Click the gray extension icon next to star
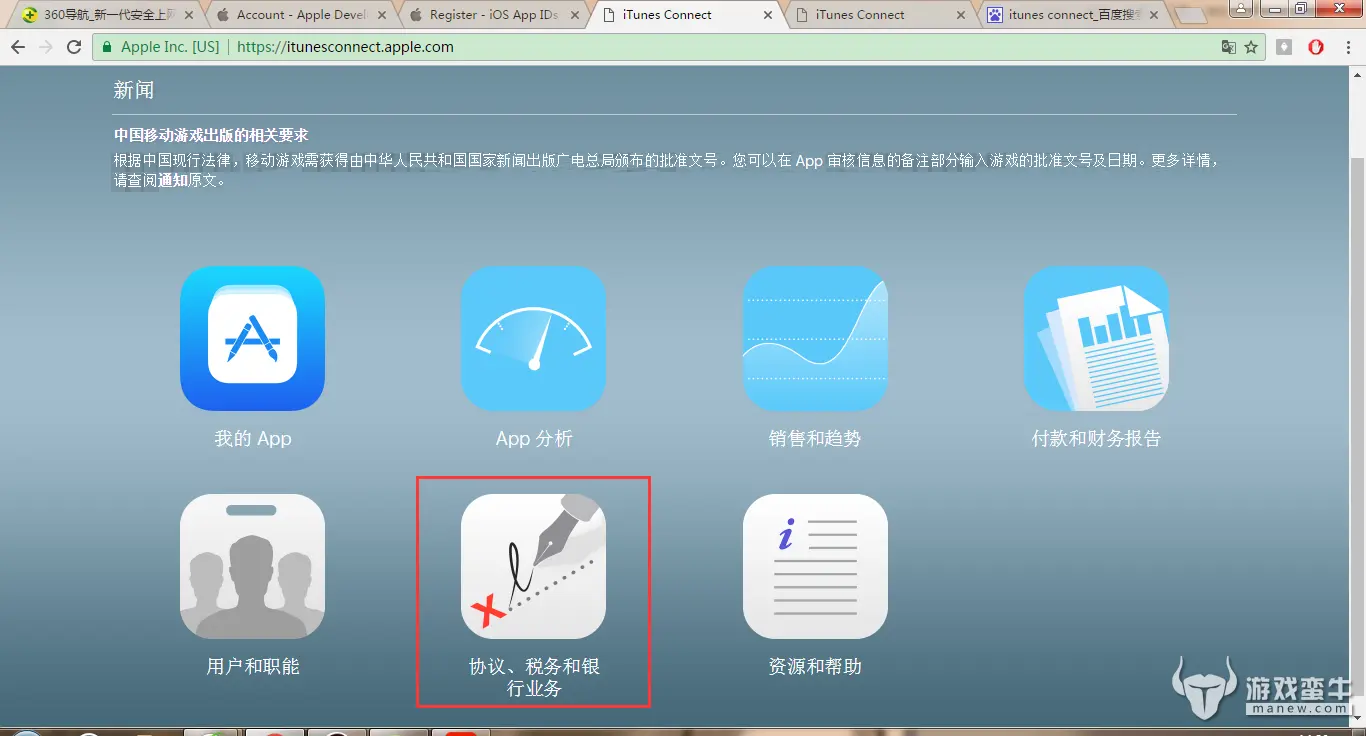The width and height of the screenshot is (1366, 736). pyautogui.click(x=1284, y=47)
